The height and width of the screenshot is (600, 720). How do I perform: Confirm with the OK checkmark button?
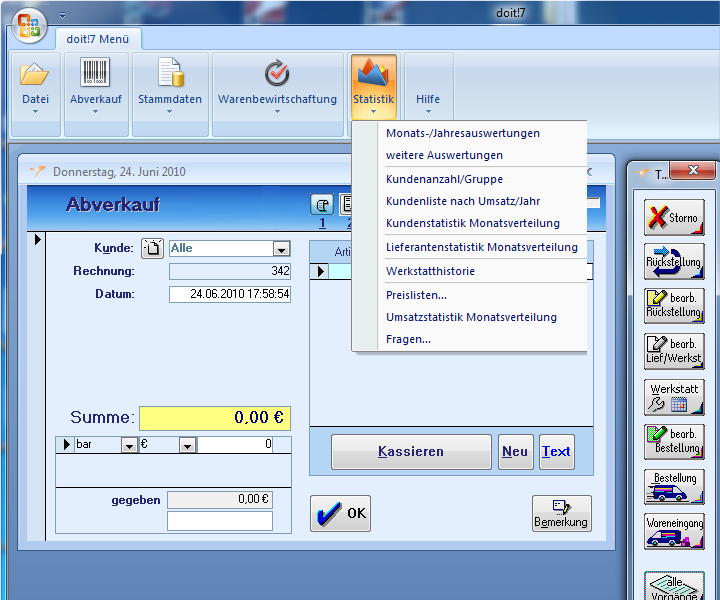pyautogui.click(x=340, y=513)
